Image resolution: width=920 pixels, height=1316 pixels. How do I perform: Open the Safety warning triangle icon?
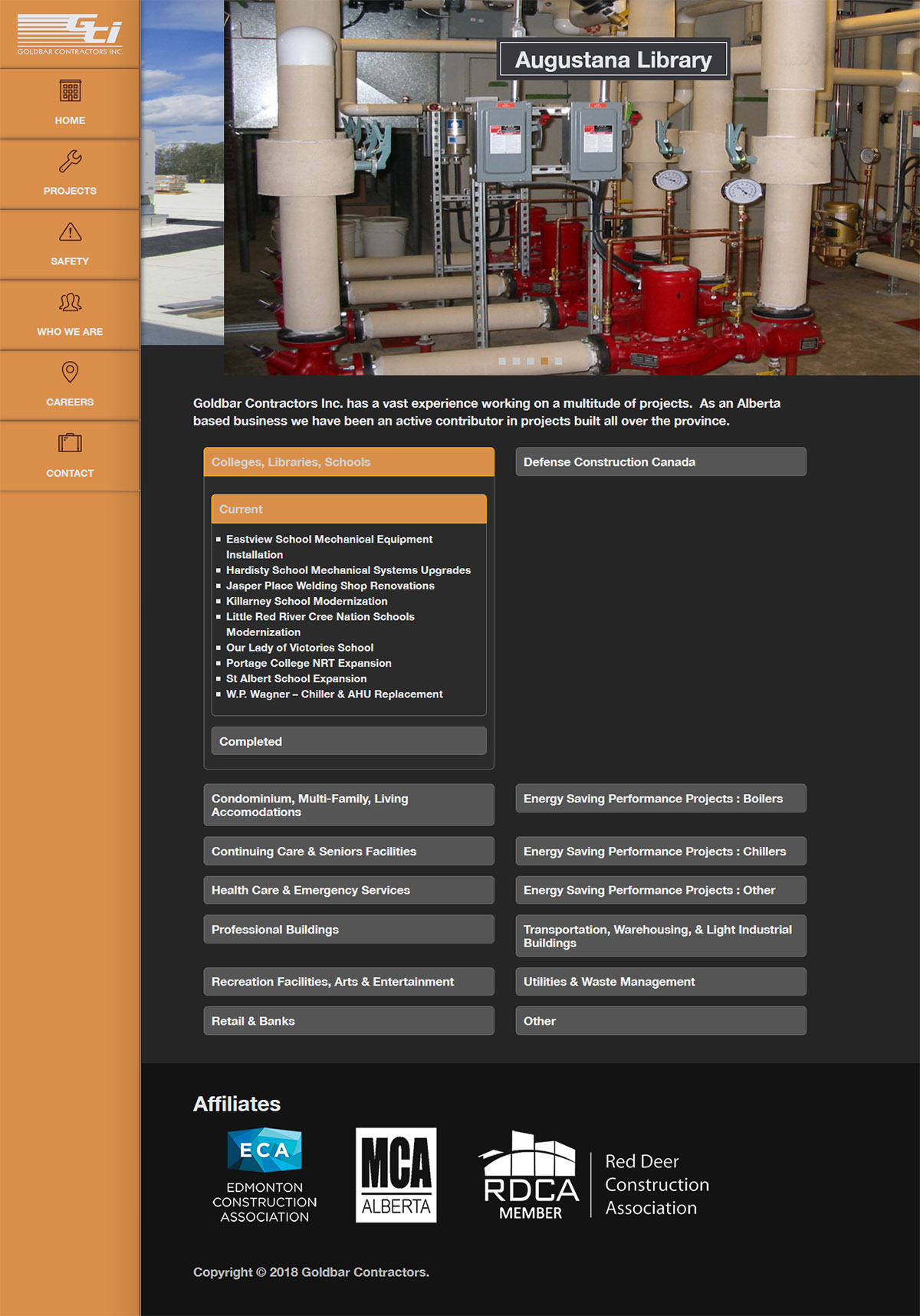70,231
